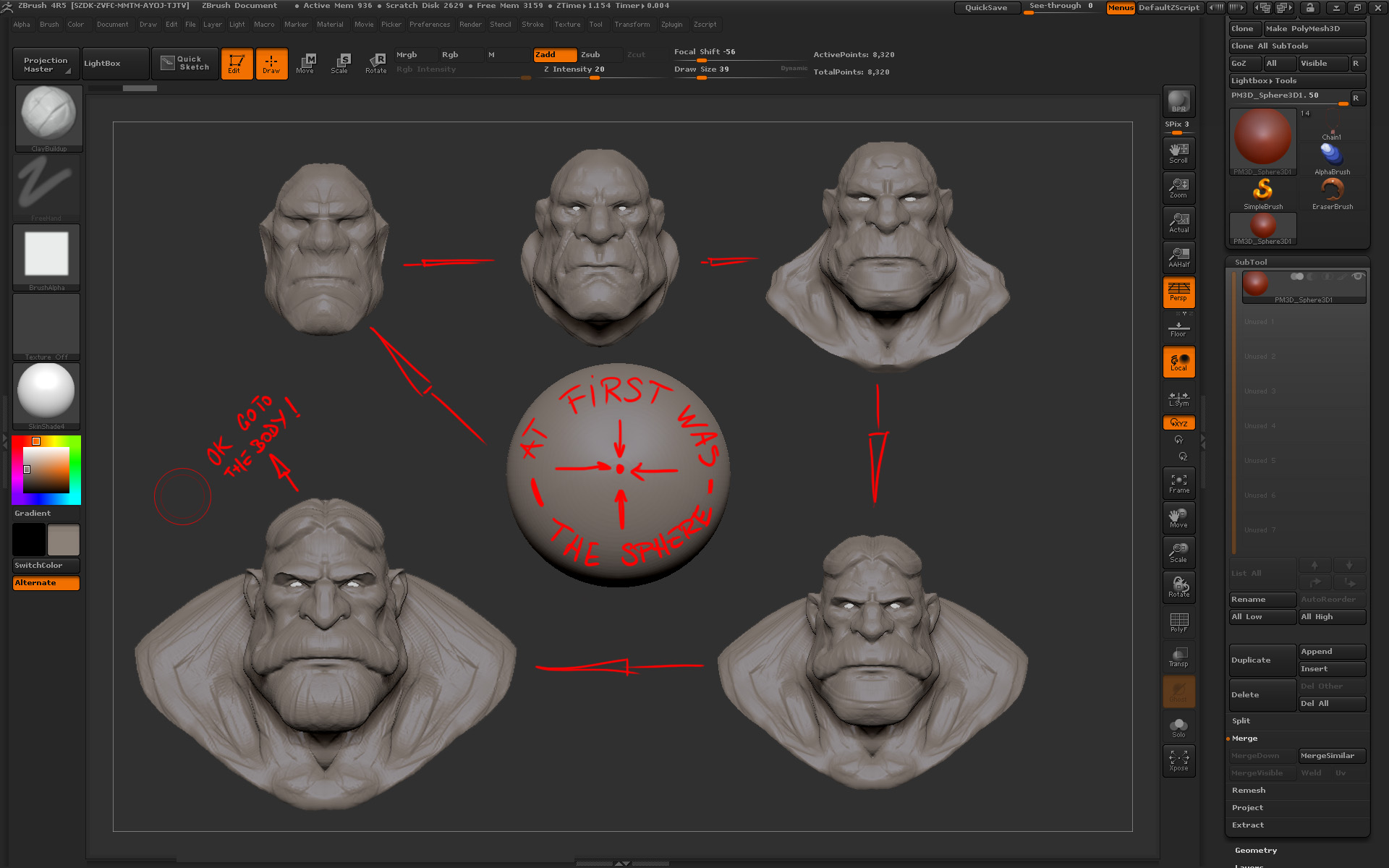Viewport: 1389px width, 868px height.
Task: Activate the Edit mode button
Action: coord(237,64)
